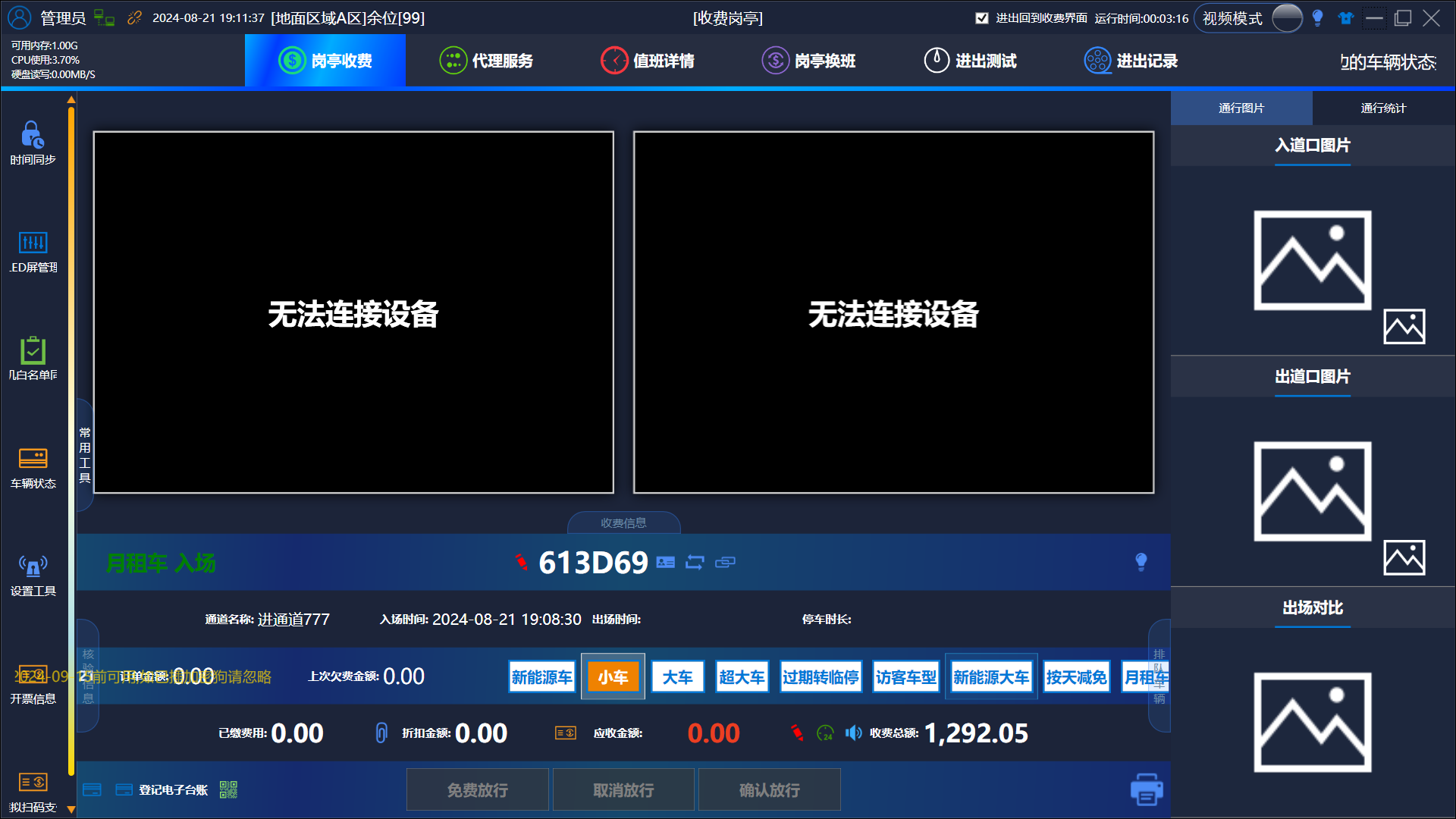Click the swap arrows icon after plate number

tap(695, 562)
